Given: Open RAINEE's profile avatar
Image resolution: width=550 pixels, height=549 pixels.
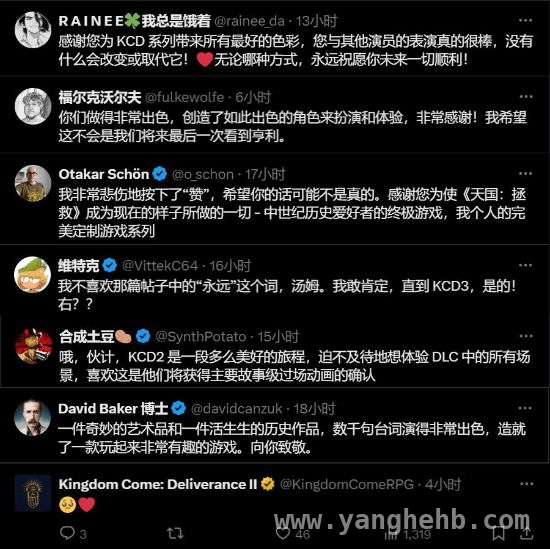Looking at the screenshot, I should click(33, 30).
